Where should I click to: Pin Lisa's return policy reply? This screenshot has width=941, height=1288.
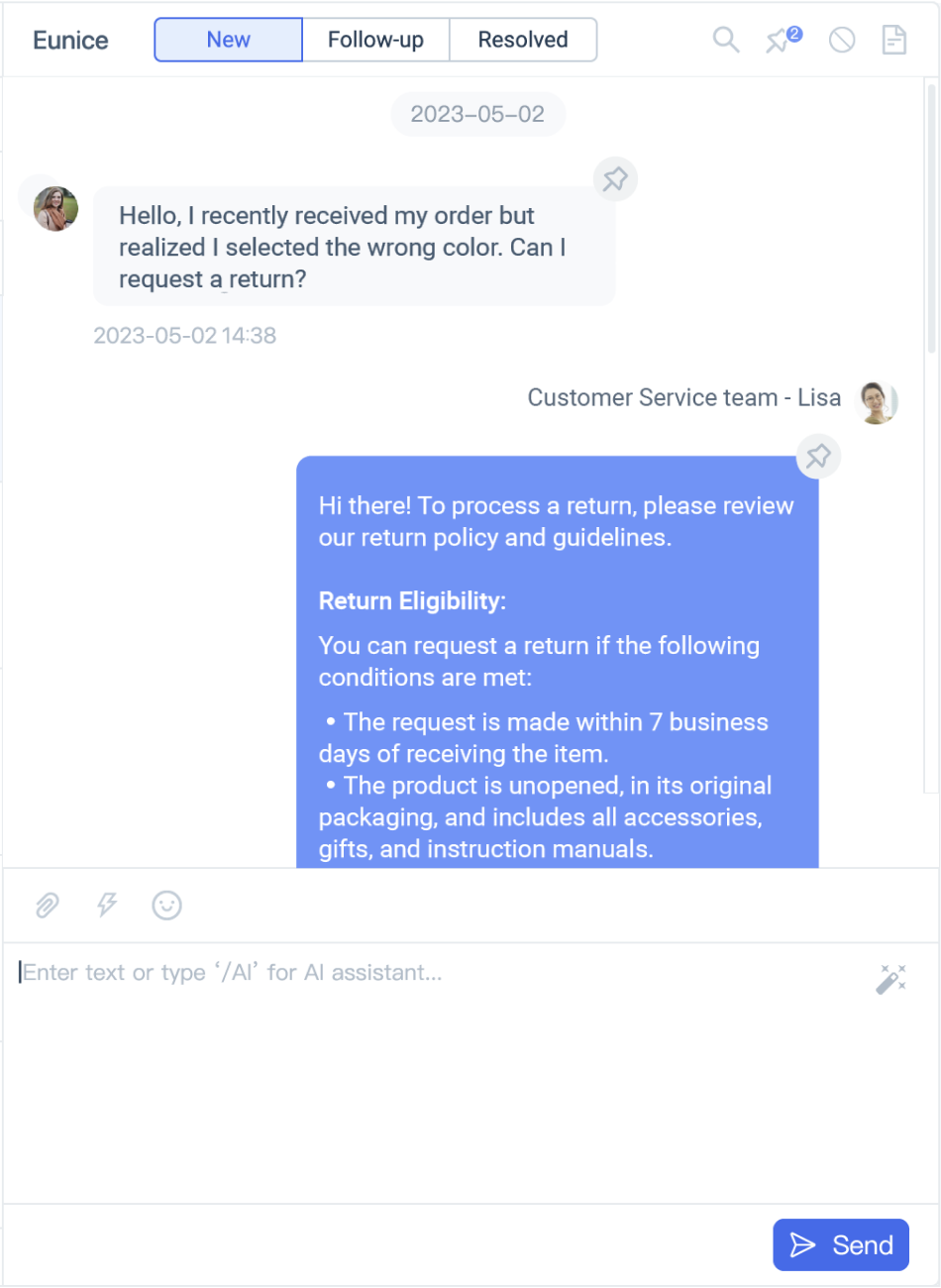coord(818,456)
